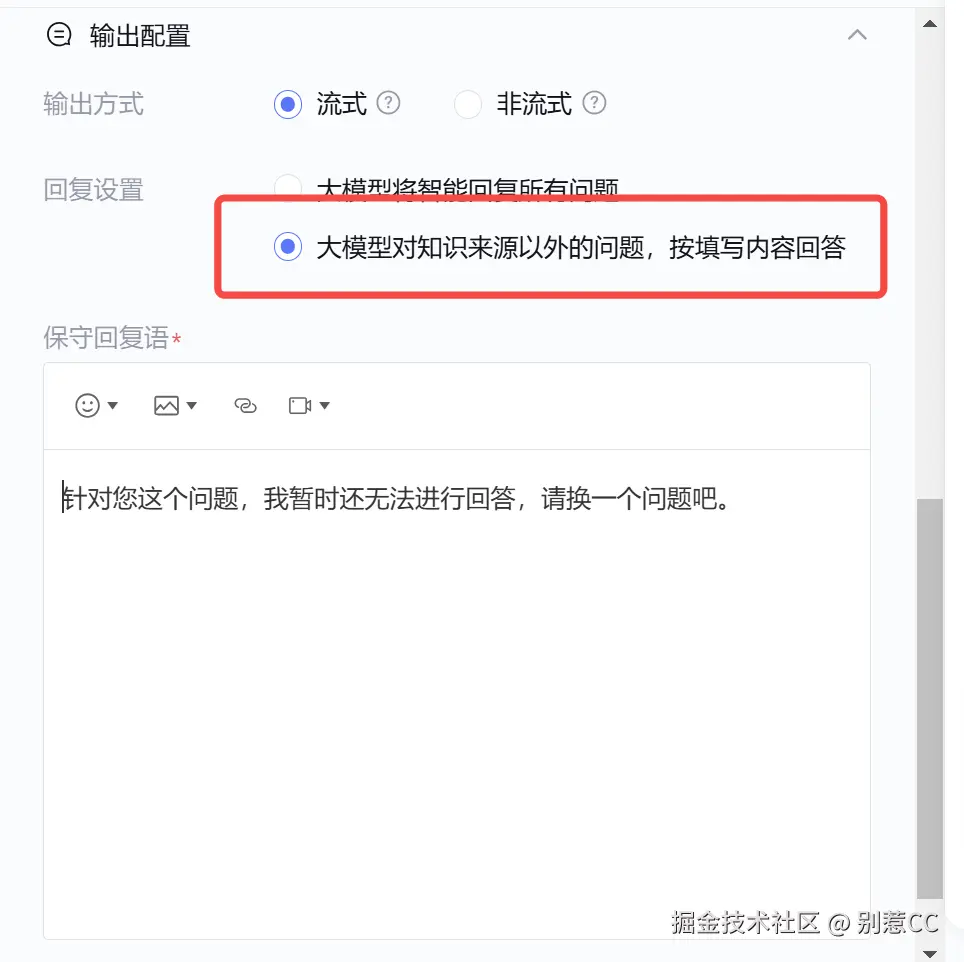Click inside the 保守回复语 text area
This screenshot has height=962, width=964.
[457, 693]
